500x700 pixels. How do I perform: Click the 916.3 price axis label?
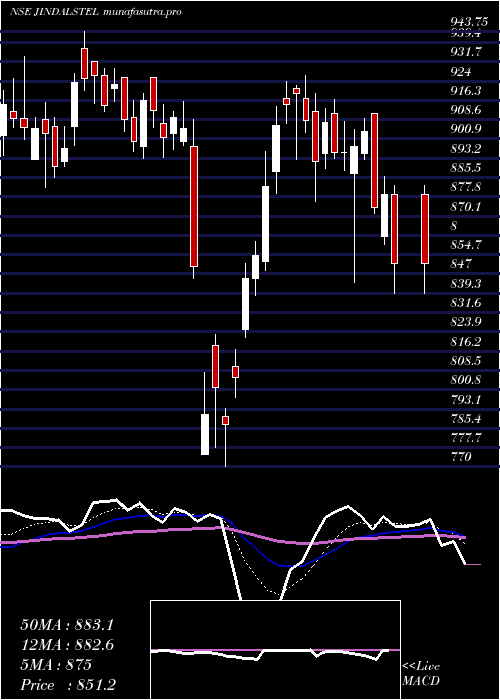467,91
